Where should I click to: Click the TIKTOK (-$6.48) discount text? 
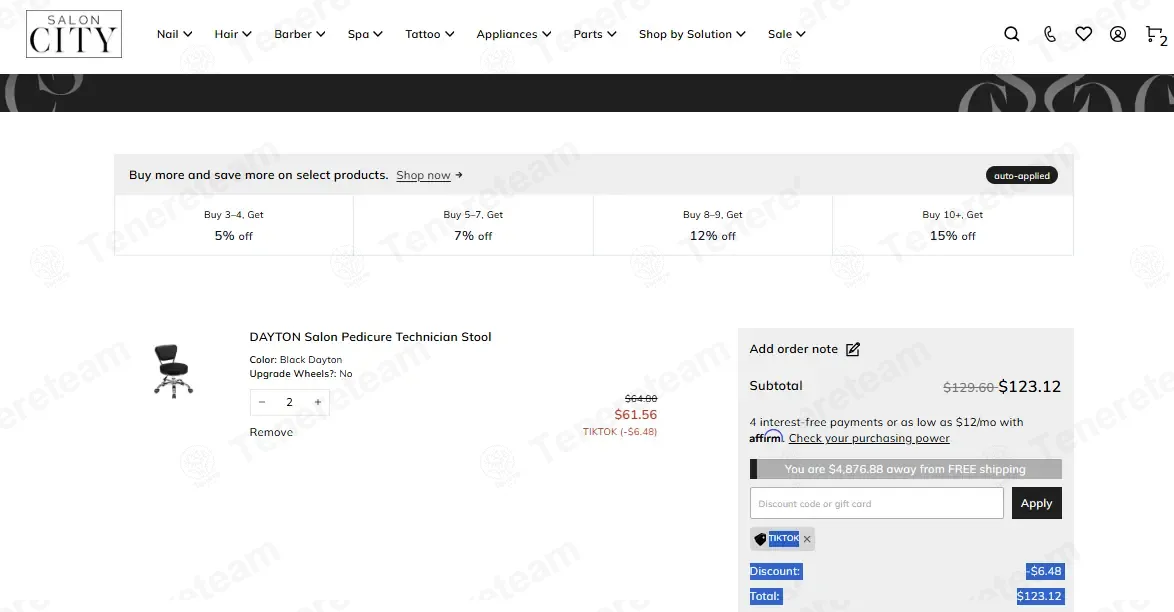pos(620,431)
